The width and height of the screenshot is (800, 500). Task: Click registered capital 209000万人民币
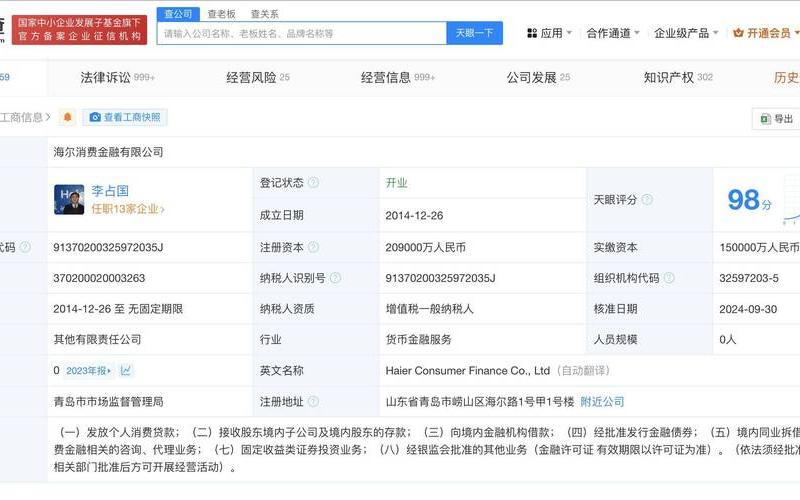point(426,247)
